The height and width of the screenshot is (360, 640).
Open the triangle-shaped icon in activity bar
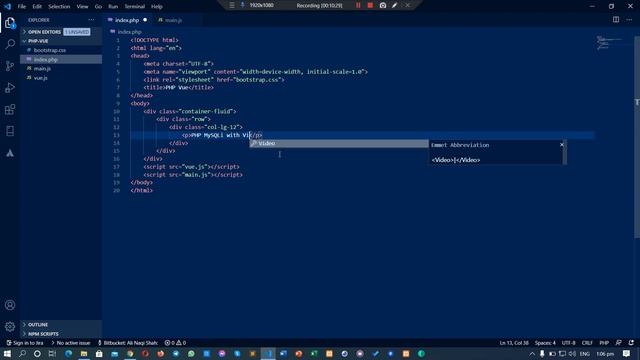coord(10,153)
